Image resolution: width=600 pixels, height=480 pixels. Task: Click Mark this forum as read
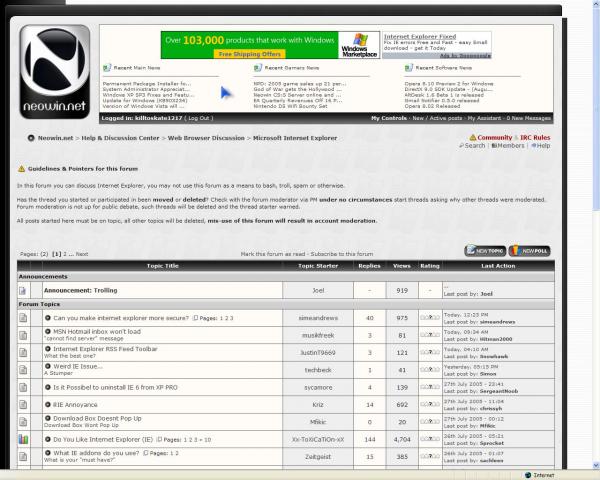273,254
